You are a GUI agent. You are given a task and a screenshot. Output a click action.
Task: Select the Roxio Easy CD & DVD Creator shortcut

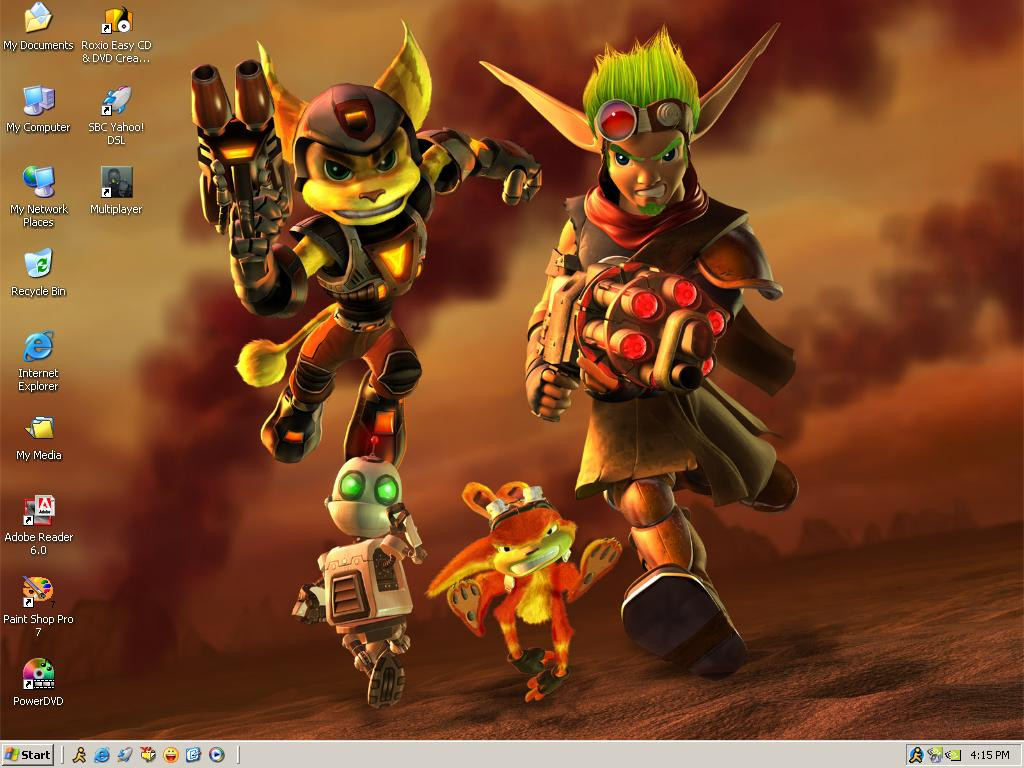pos(116,33)
